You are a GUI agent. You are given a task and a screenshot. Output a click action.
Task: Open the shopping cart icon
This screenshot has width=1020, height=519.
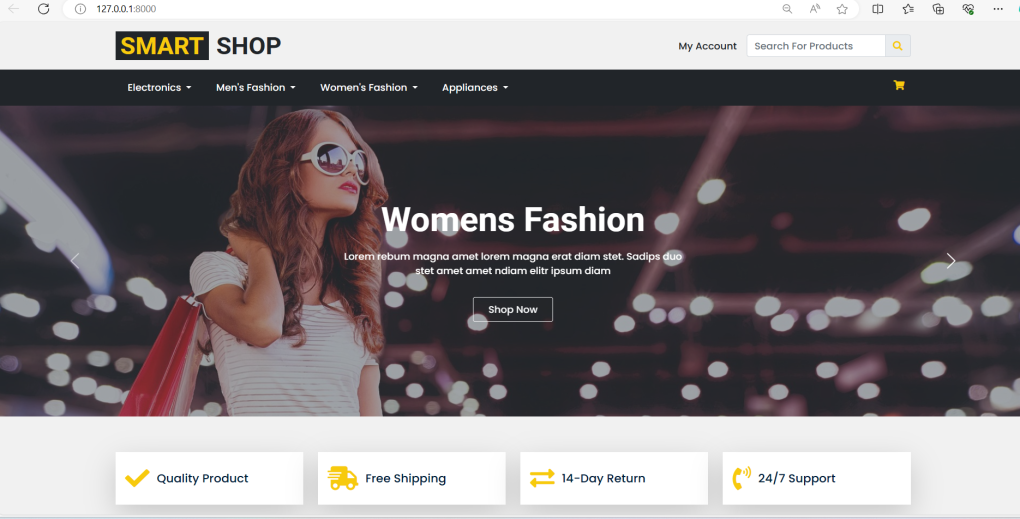coord(898,86)
